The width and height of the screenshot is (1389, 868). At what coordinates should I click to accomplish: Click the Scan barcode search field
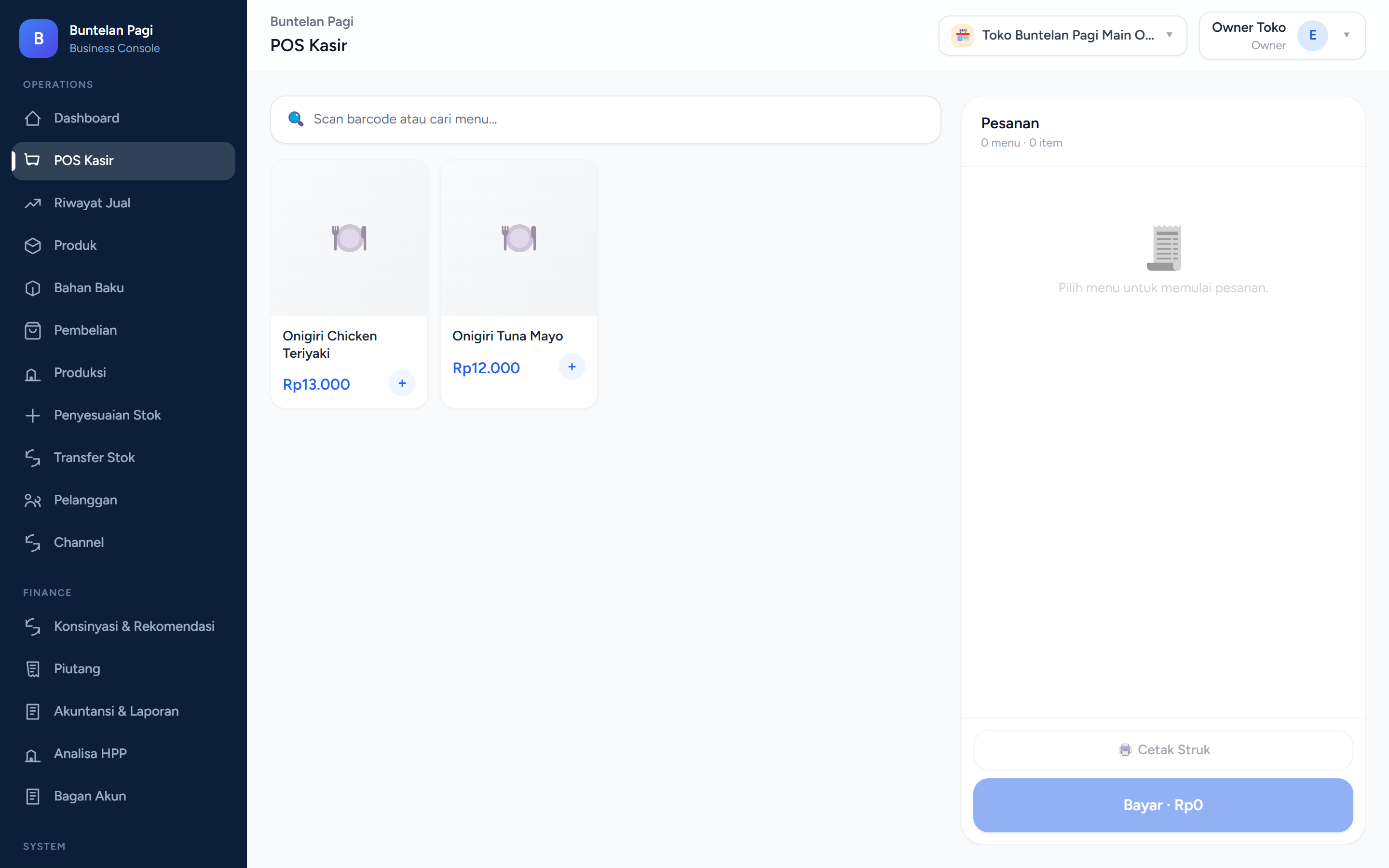coord(606,120)
